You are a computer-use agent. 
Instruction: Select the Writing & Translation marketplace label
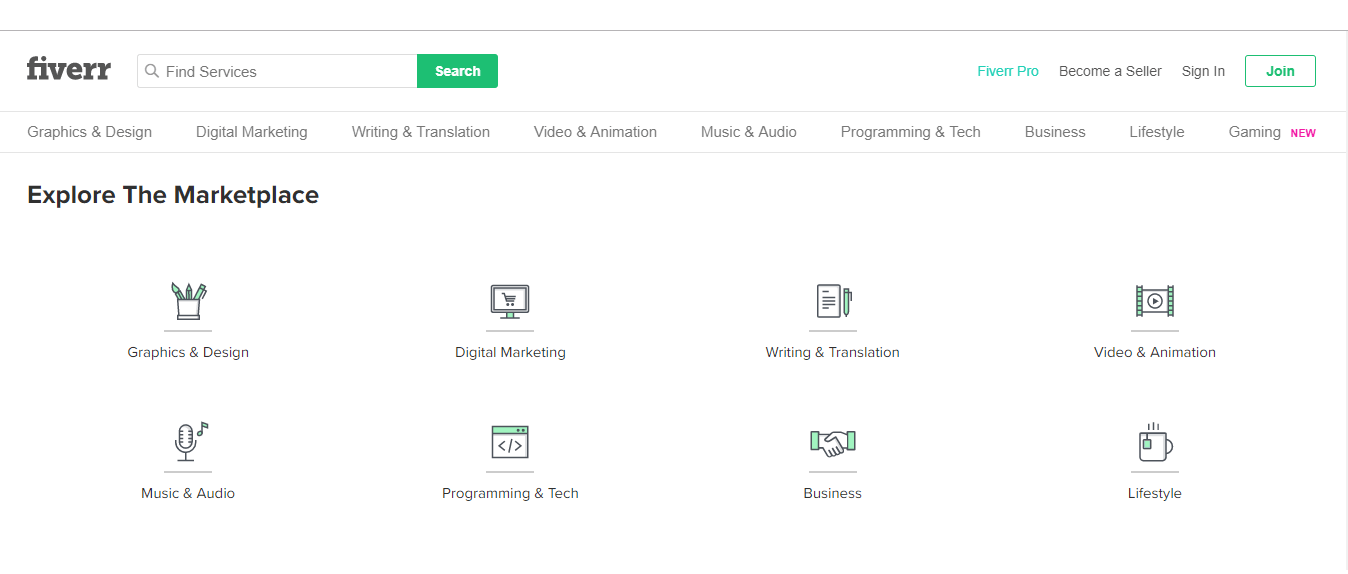pyautogui.click(x=833, y=352)
